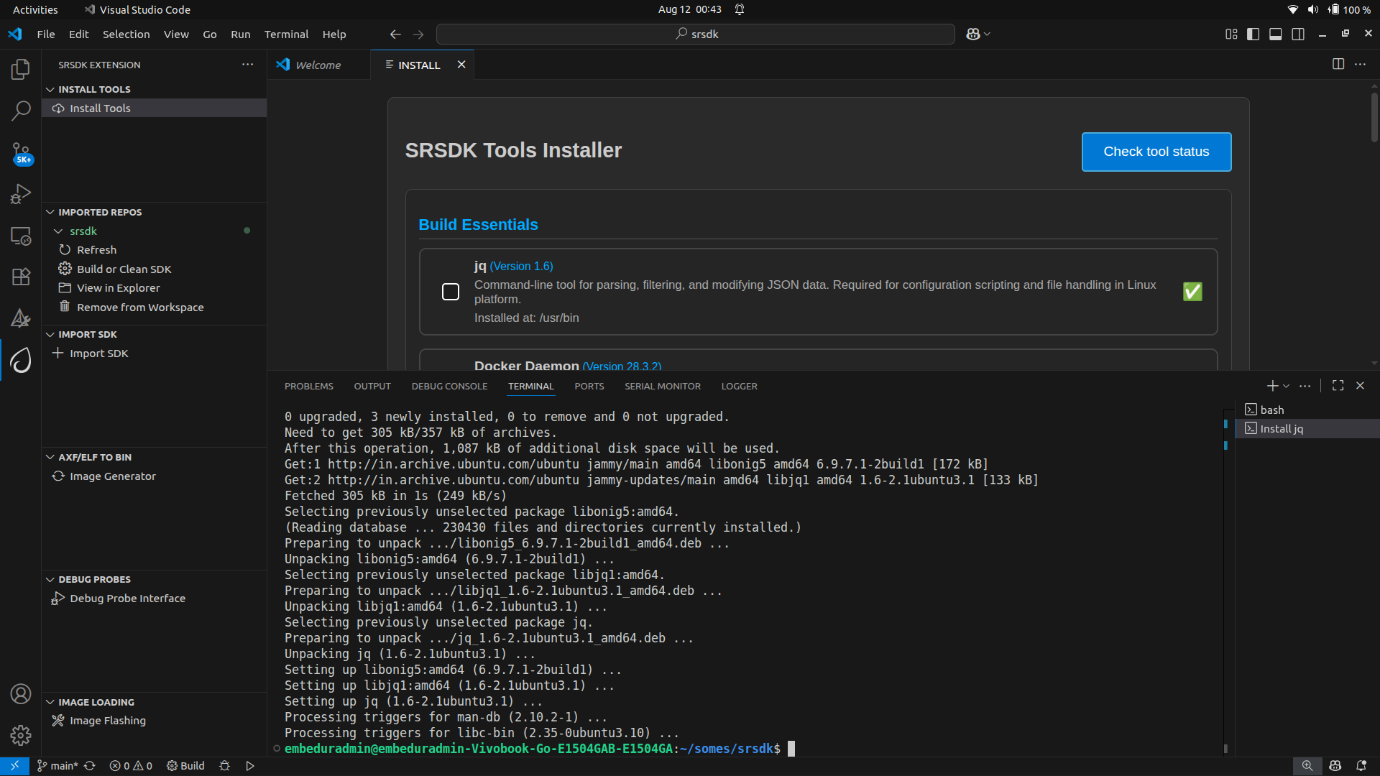The image size is (1380, 776).
Task: Open the Source Control view
Action: click(x=21, y=153)
